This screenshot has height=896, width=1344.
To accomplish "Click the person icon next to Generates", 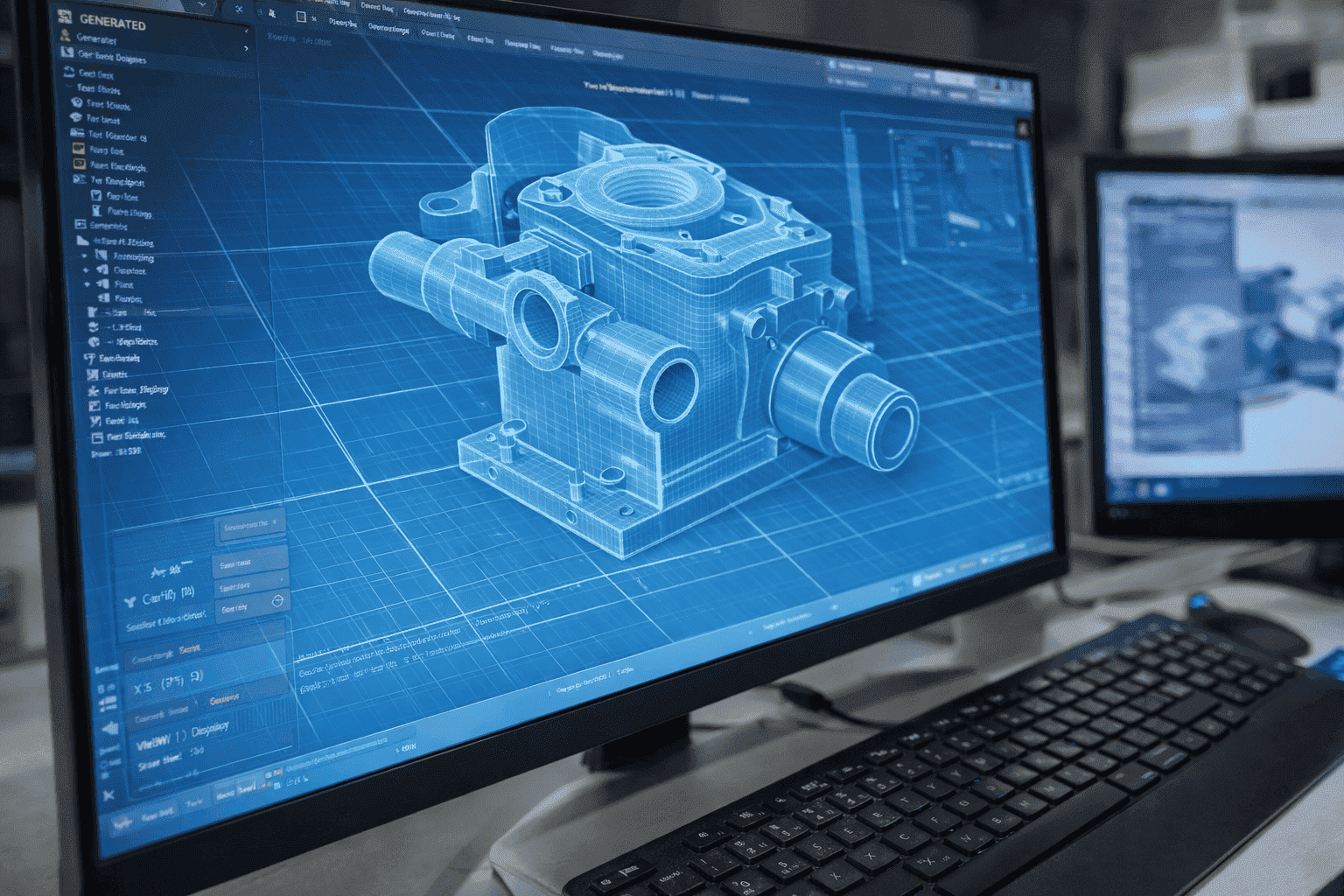I will pyautogui.click(x=65, y=36).
